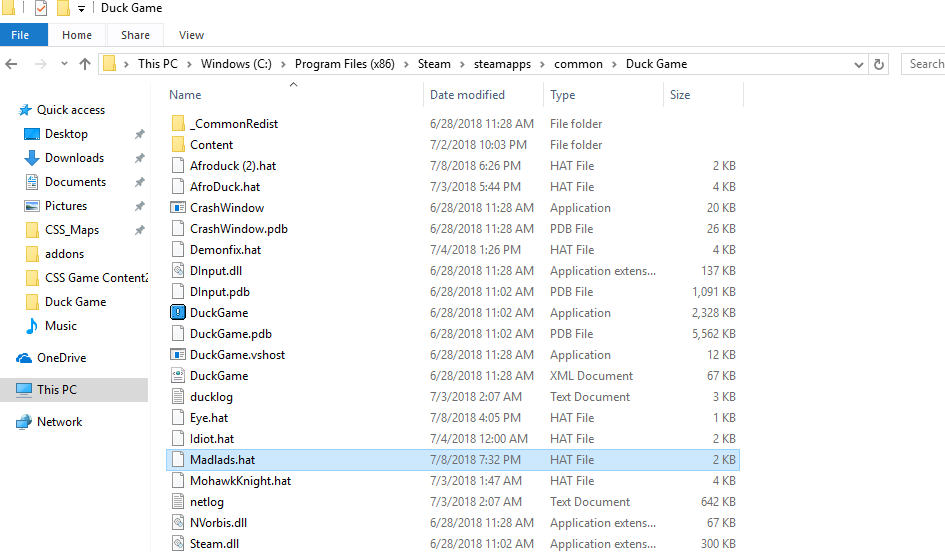
Task: Switch to the Home ribbon tab
Action: coord(77,35)
